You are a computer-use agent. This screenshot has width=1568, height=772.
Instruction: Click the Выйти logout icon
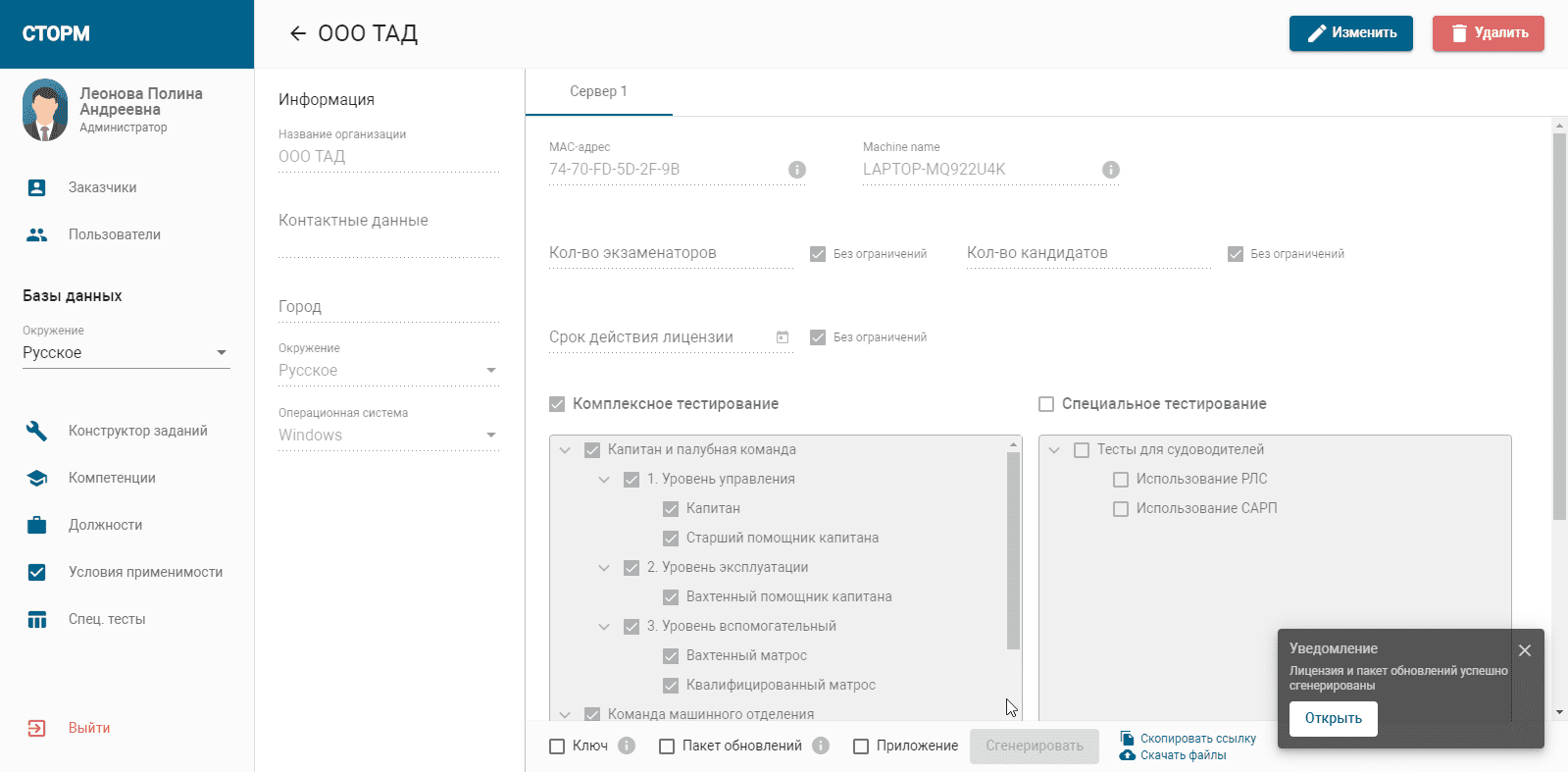(x=36, y=728)
